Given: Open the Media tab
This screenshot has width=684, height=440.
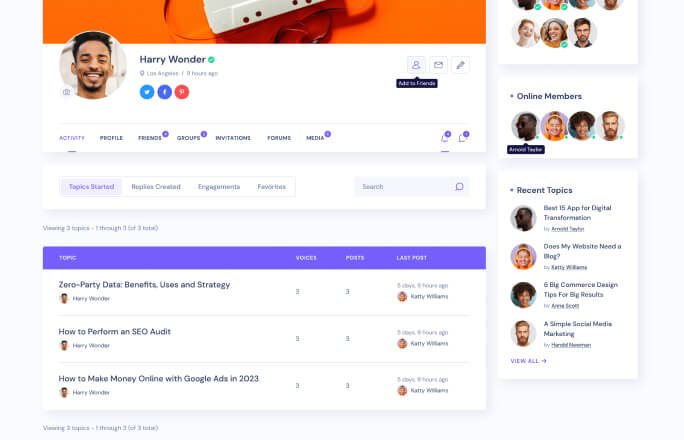Looking at the screenshot, I should tap(315, 138).
